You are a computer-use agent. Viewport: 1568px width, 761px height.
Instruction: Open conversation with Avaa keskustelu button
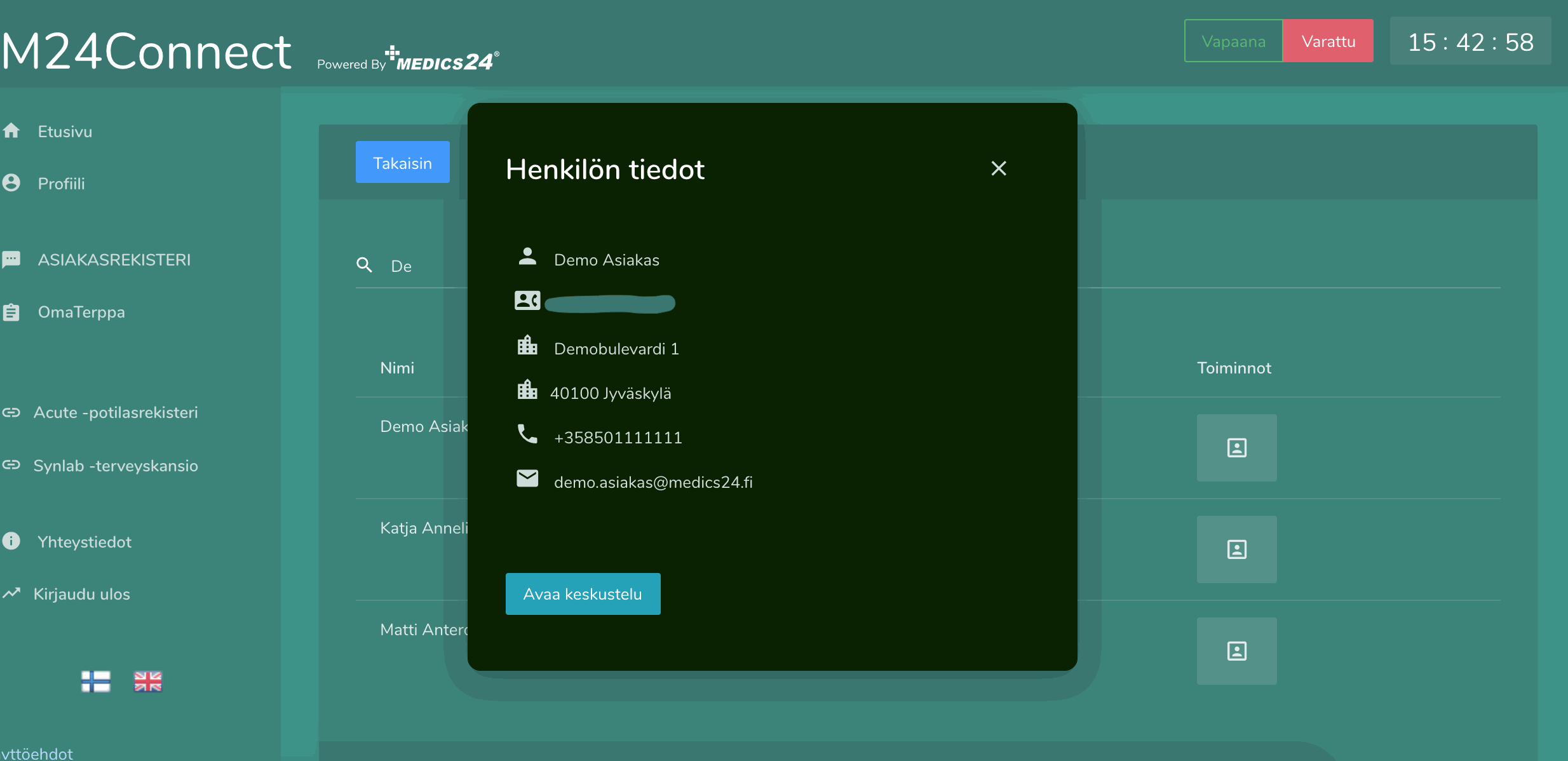coord(583,594)
